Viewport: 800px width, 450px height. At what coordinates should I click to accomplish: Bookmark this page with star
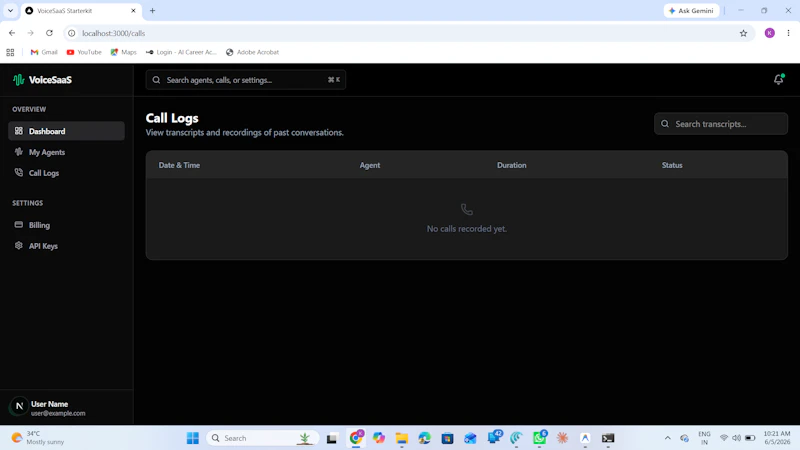coord(743,33)
